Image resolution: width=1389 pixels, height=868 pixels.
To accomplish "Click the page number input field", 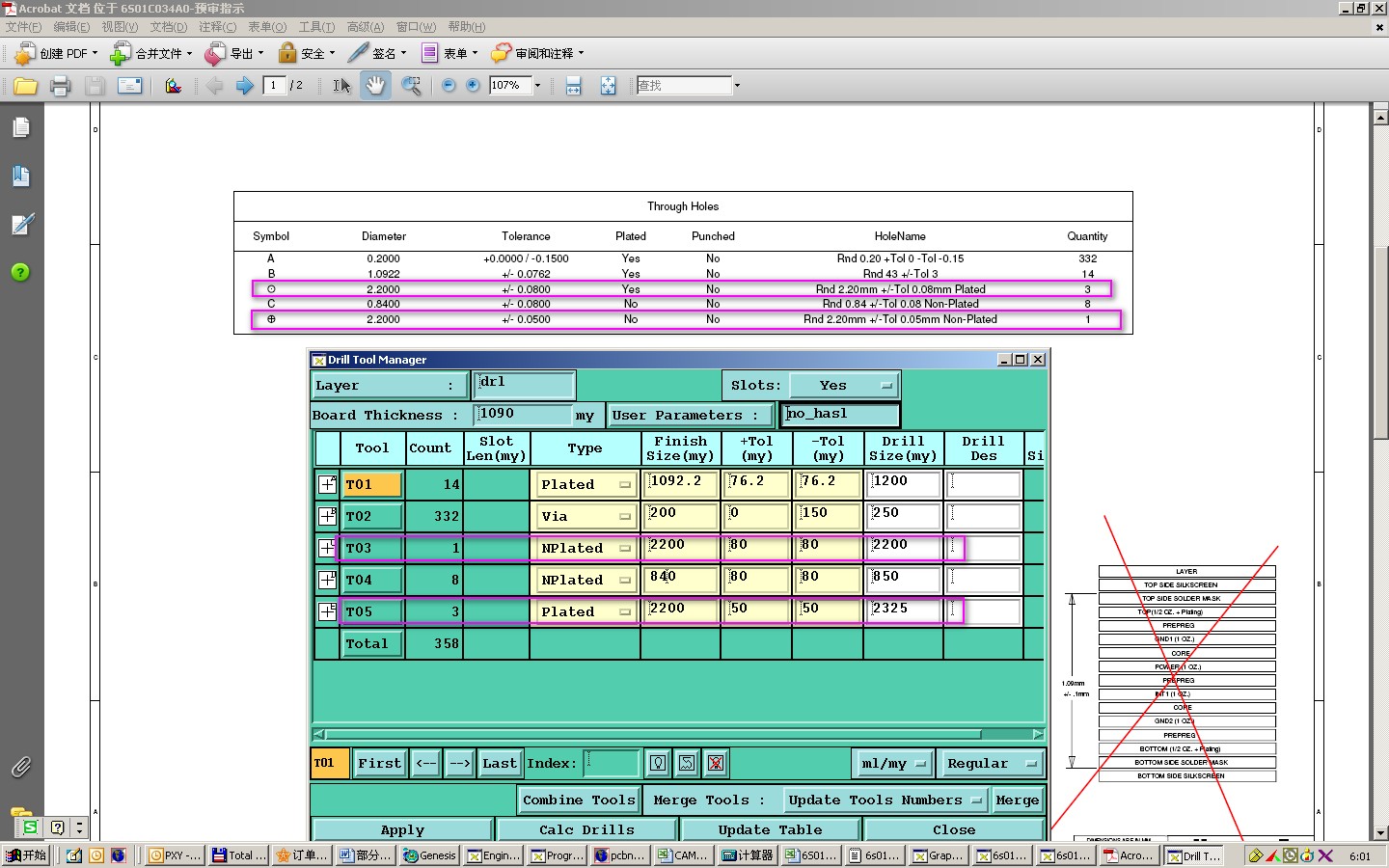I will (274, 86).
